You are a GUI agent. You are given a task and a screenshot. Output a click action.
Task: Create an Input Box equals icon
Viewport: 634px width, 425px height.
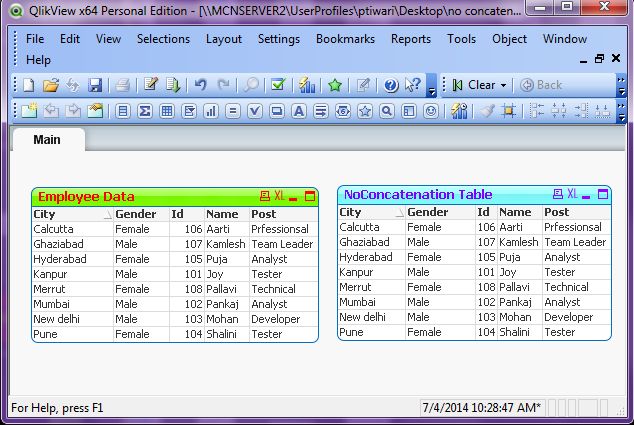[x=233, y=111]
